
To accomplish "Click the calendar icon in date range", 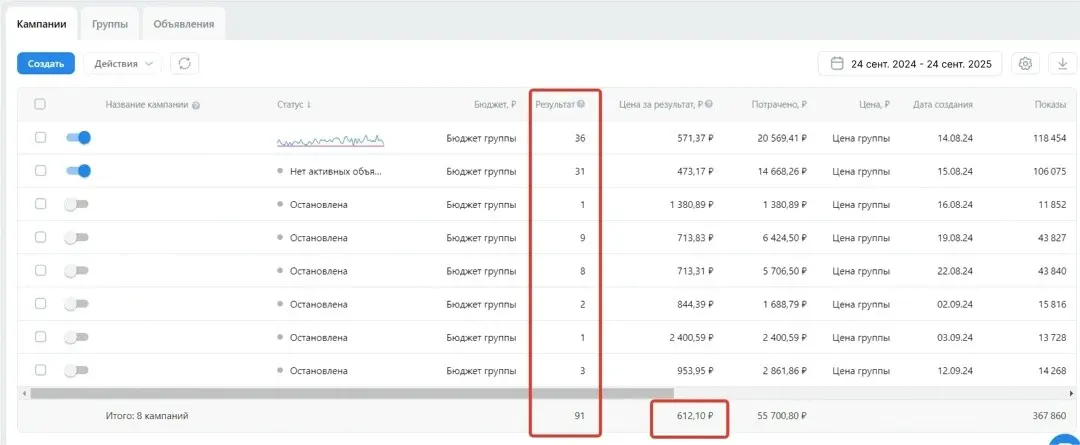I will coord(837,63).
